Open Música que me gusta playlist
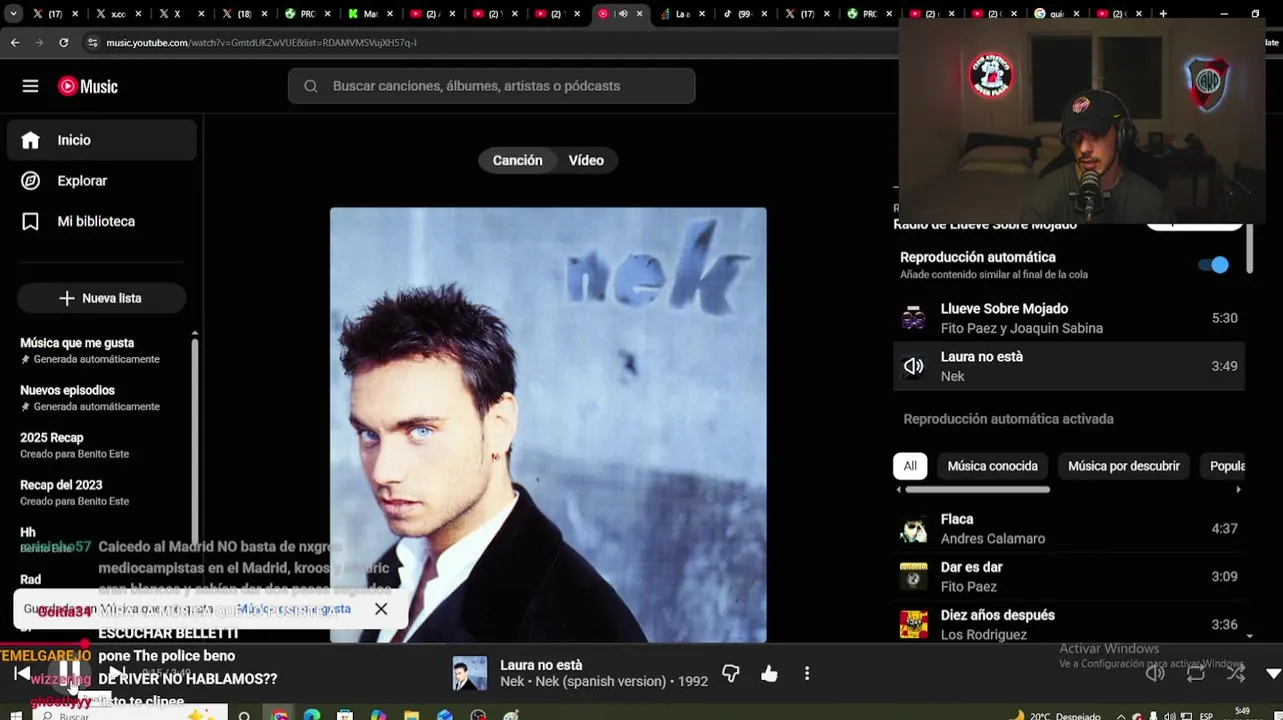Image resolution: width=1283 pixels, height=720 pixels. tap(90, 350)
